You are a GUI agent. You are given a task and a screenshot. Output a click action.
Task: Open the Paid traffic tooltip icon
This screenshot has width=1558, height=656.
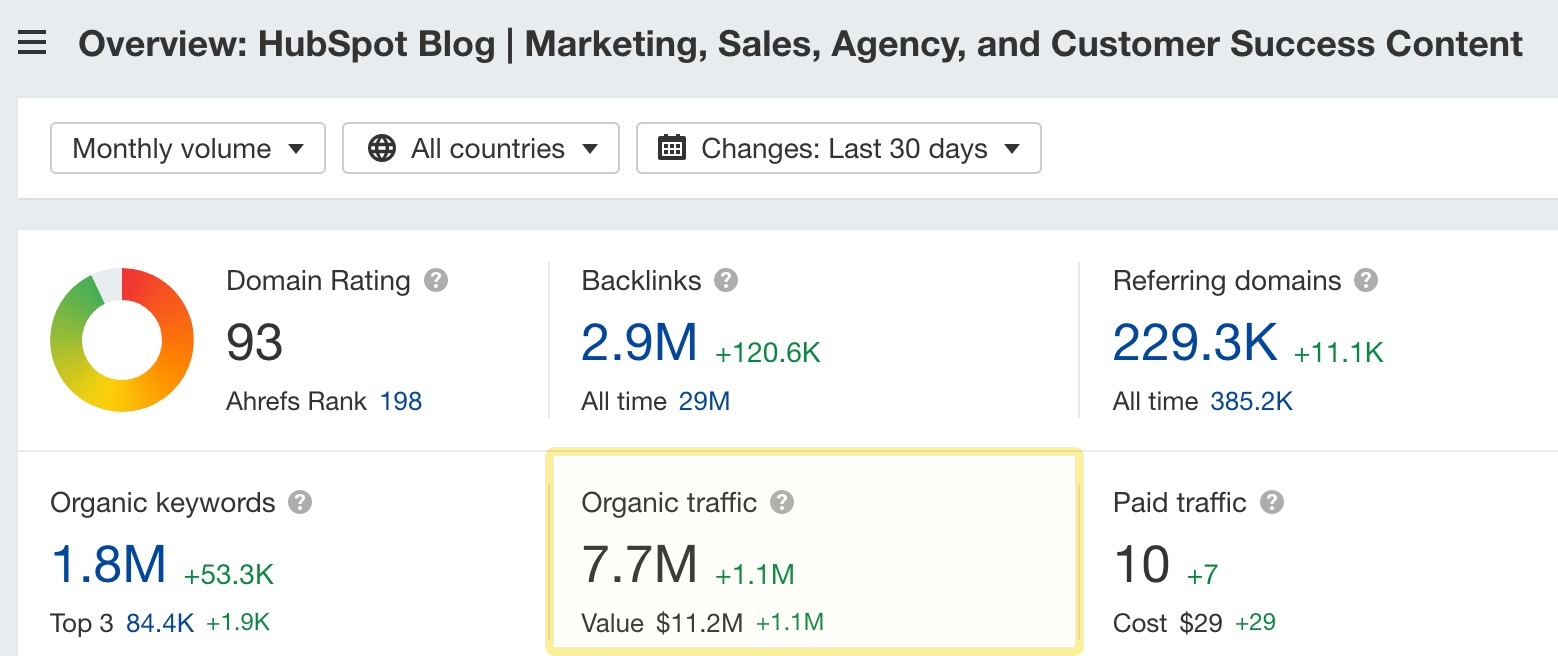[1270, 503]
